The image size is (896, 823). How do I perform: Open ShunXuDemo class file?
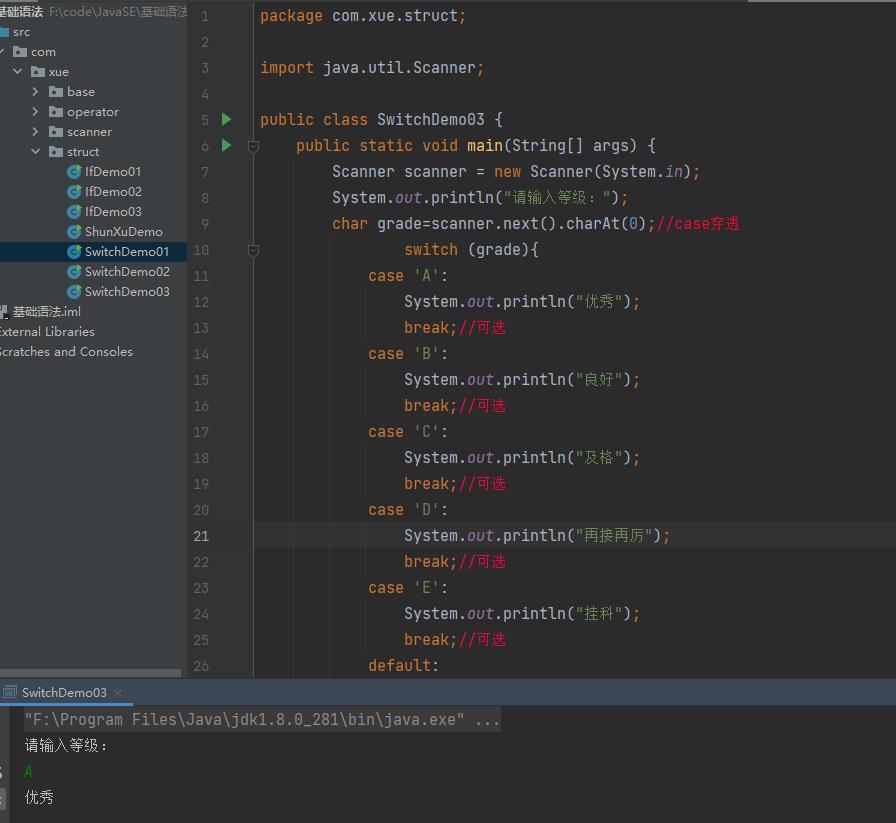[123, 231]
